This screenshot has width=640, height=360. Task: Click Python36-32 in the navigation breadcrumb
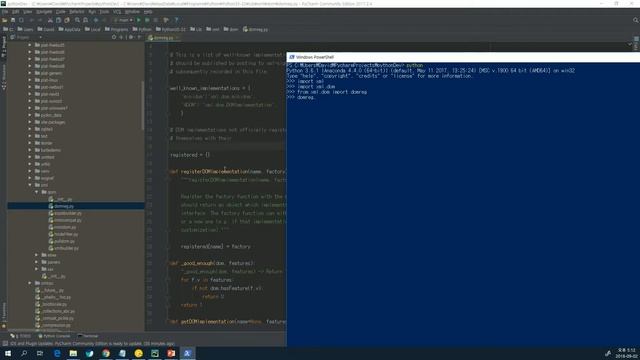tap(171, 29)
